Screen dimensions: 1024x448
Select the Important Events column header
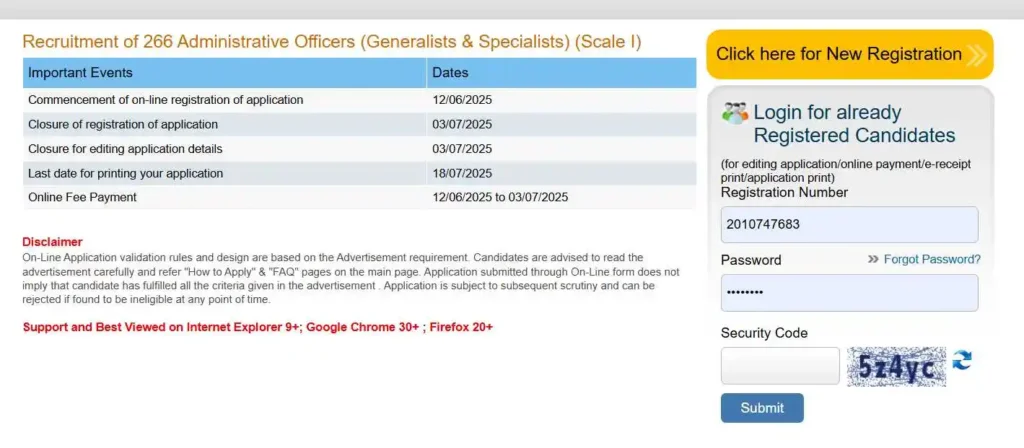click(x=225, y=72)
